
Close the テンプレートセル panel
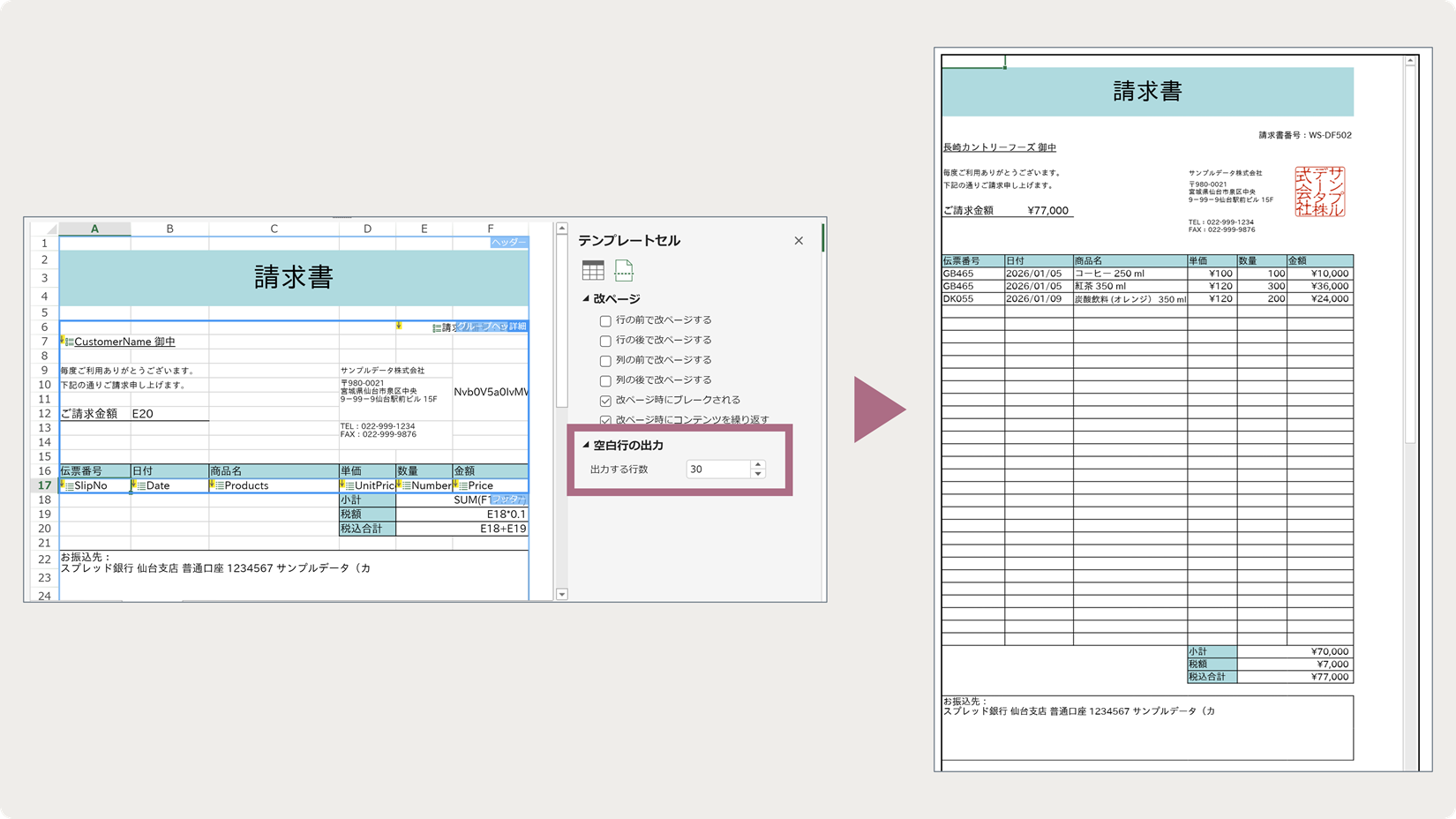[799, 240]
